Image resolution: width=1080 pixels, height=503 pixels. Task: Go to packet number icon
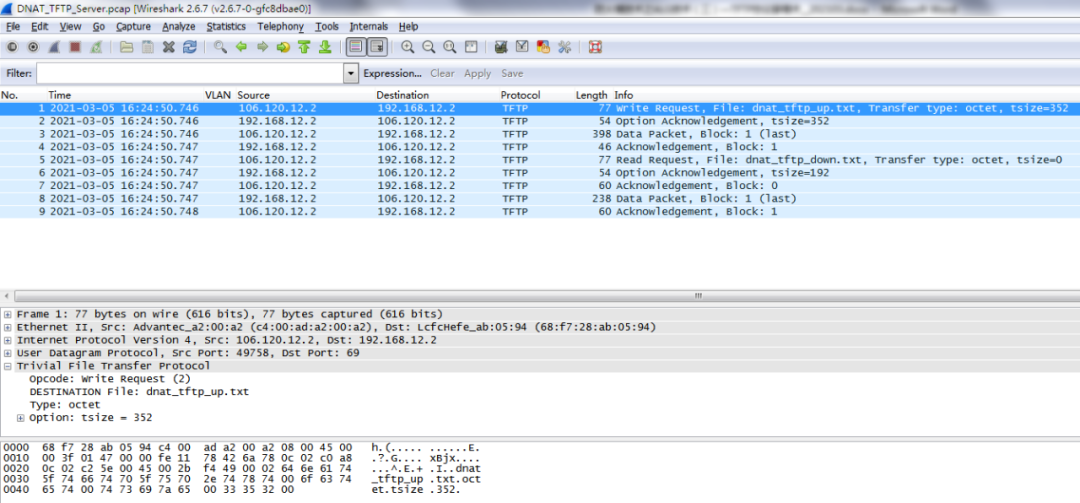coord(283,47)
